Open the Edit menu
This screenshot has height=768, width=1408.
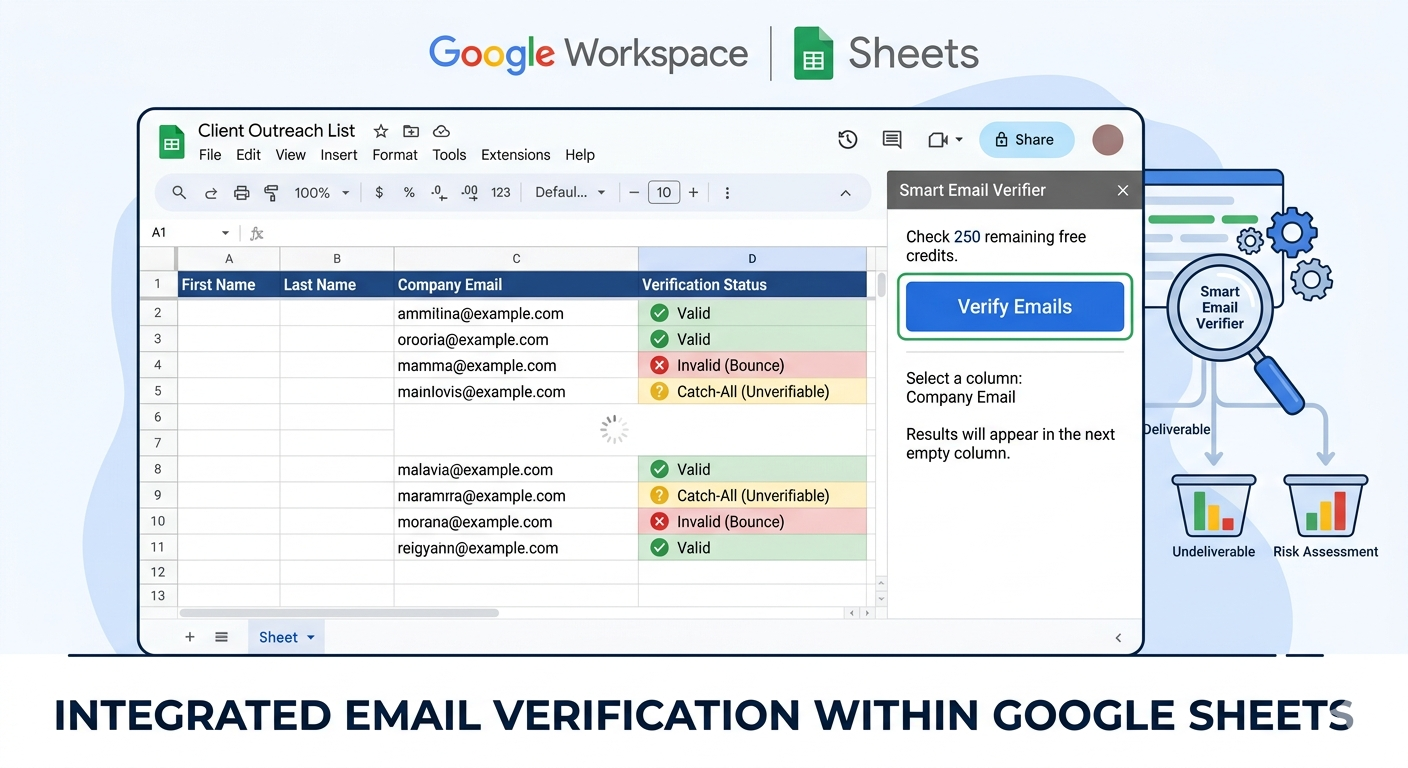[x=248, y=155]
